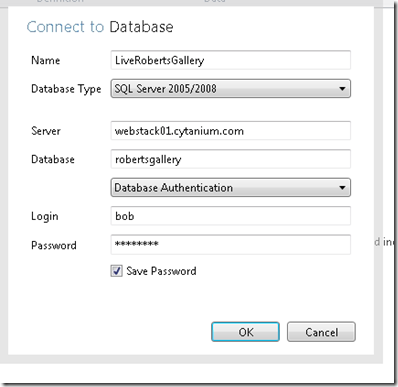Click the Name field containing LiveRobertsGallery
Image resolution: width=398 pixels, height=387 pixels.
[230, 60]
